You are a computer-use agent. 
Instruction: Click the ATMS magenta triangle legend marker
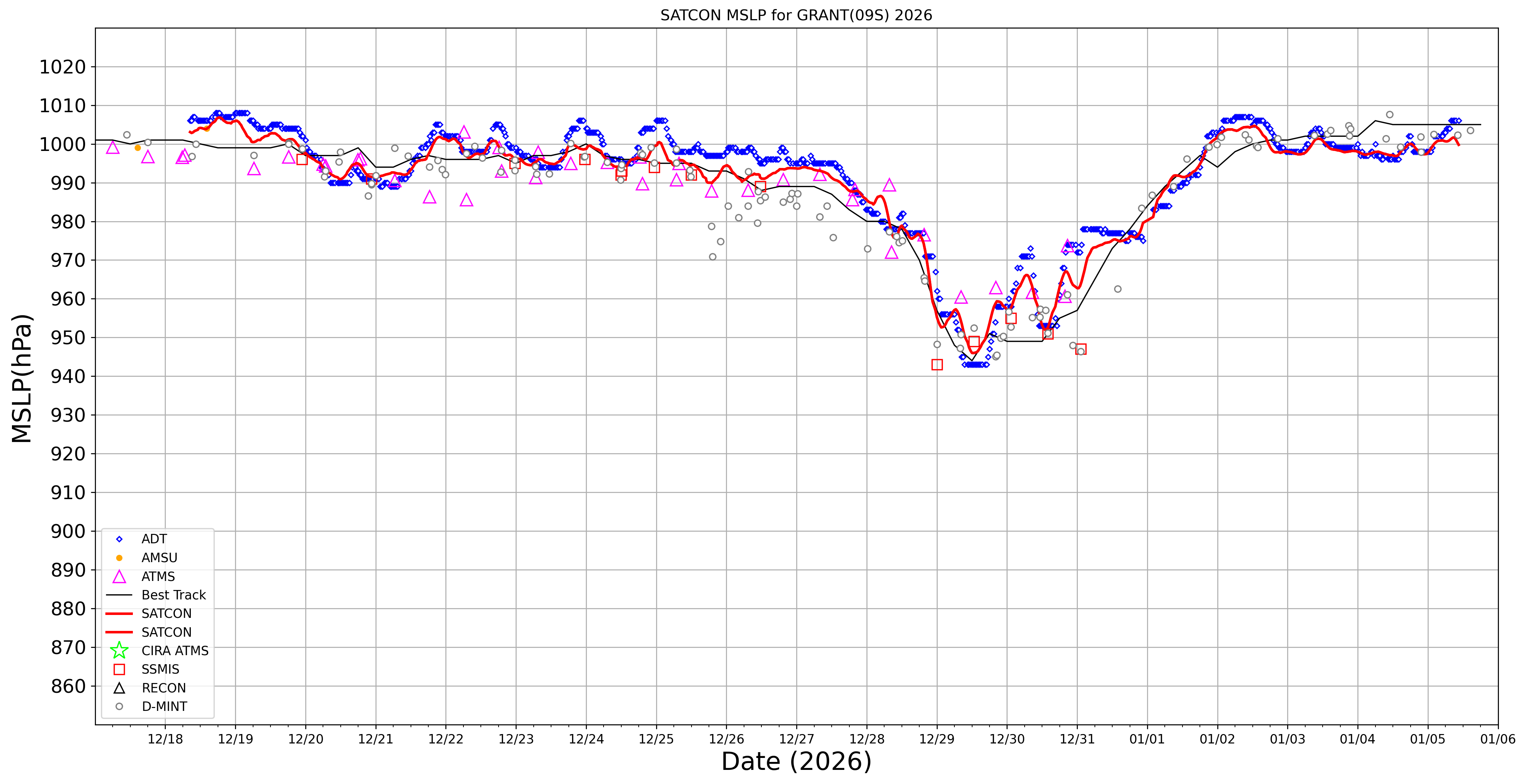[x=119, y=576]
